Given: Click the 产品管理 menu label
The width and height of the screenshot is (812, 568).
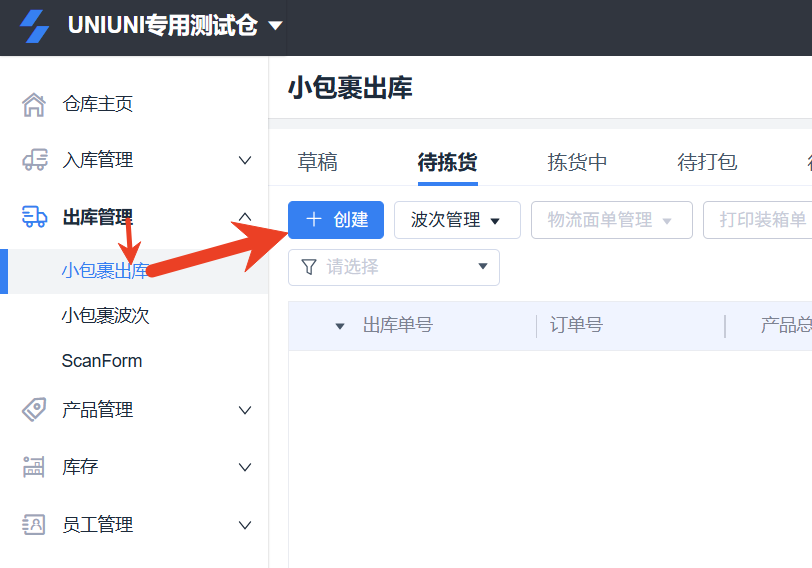Looking at the screenshot, I should [98, 410].
